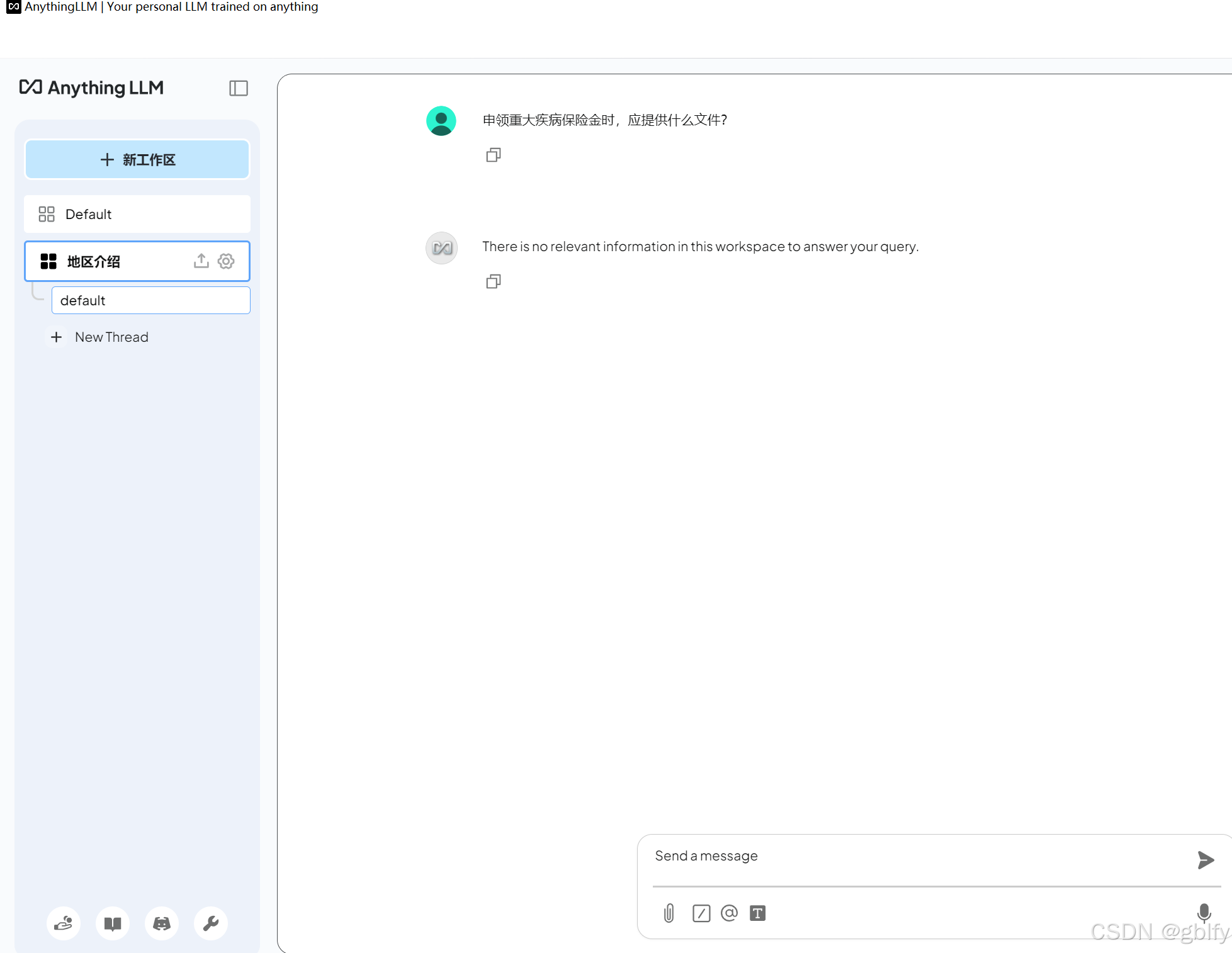Open the text size selector icon

(x=757, y=913)
